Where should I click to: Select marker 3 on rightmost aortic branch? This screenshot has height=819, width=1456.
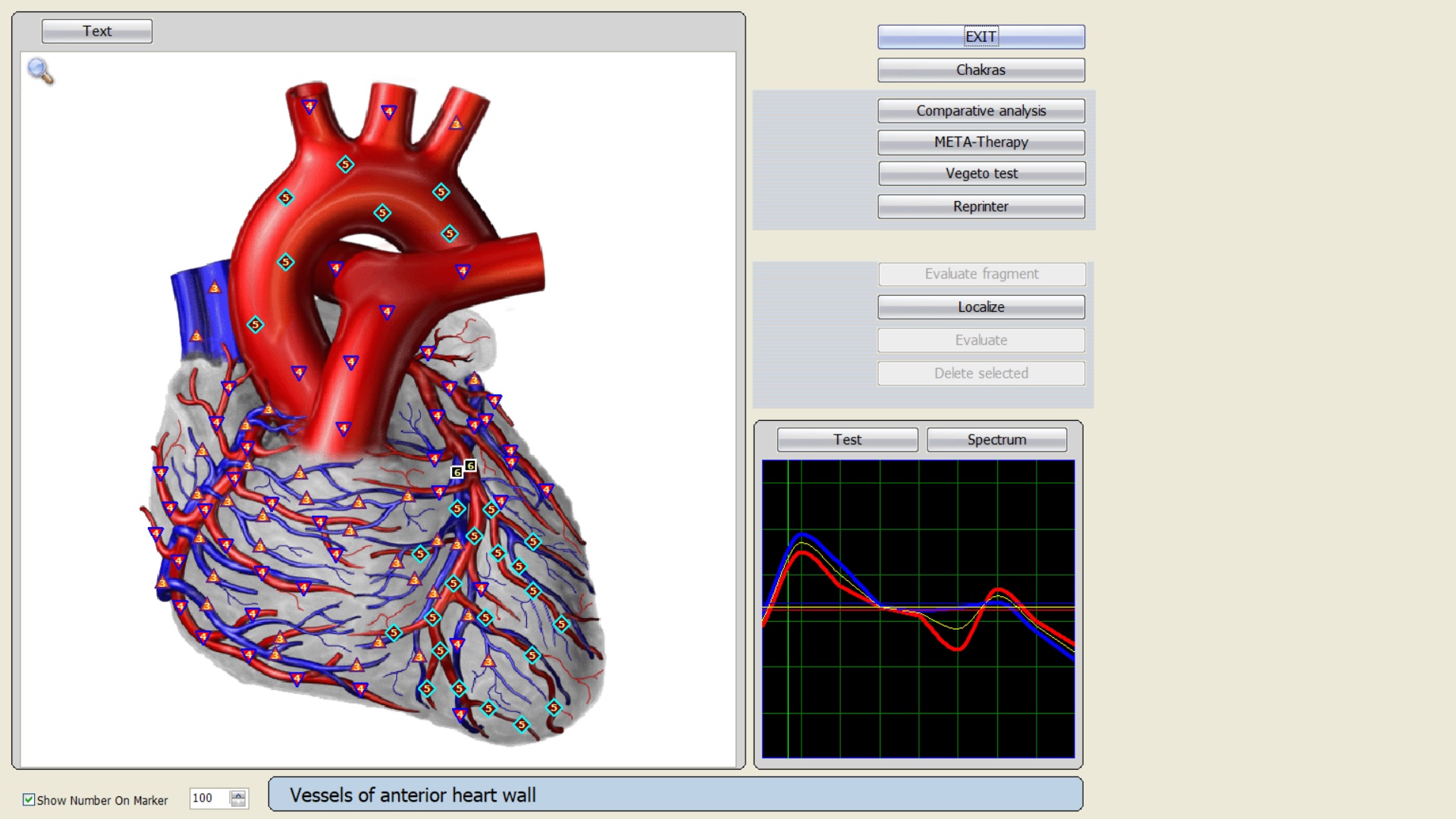(x=456, y=123)
